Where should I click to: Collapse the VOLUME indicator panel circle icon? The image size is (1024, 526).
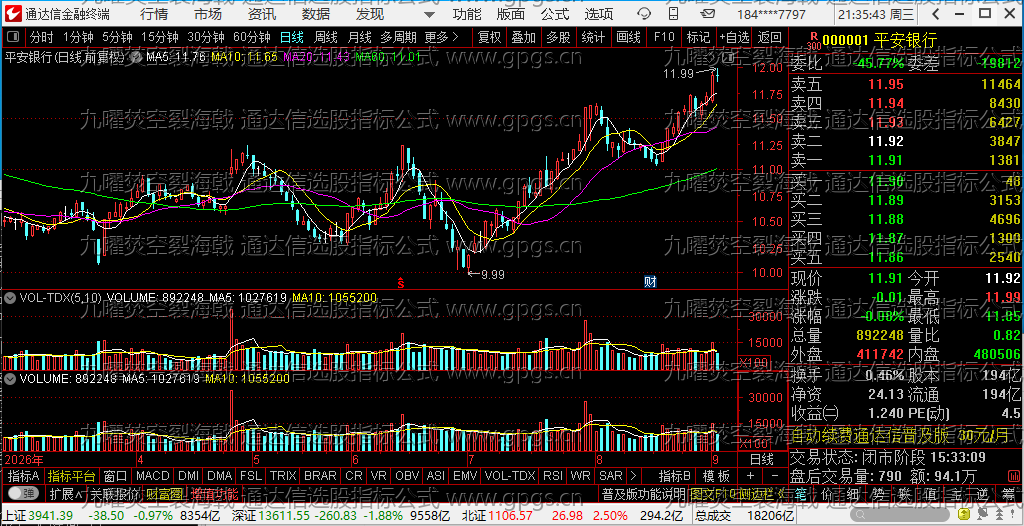click(x=10, y=378)
